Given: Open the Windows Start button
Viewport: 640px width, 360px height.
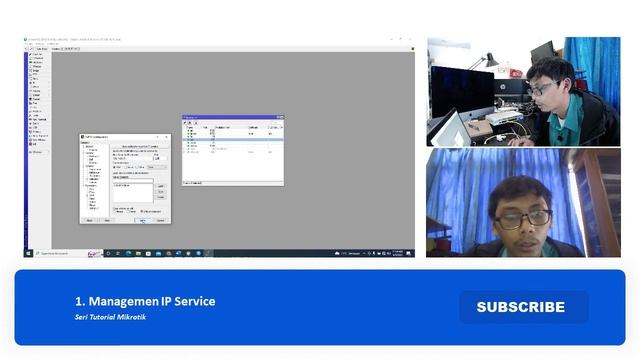Looking at the screenshot, I should pos(28,253).
